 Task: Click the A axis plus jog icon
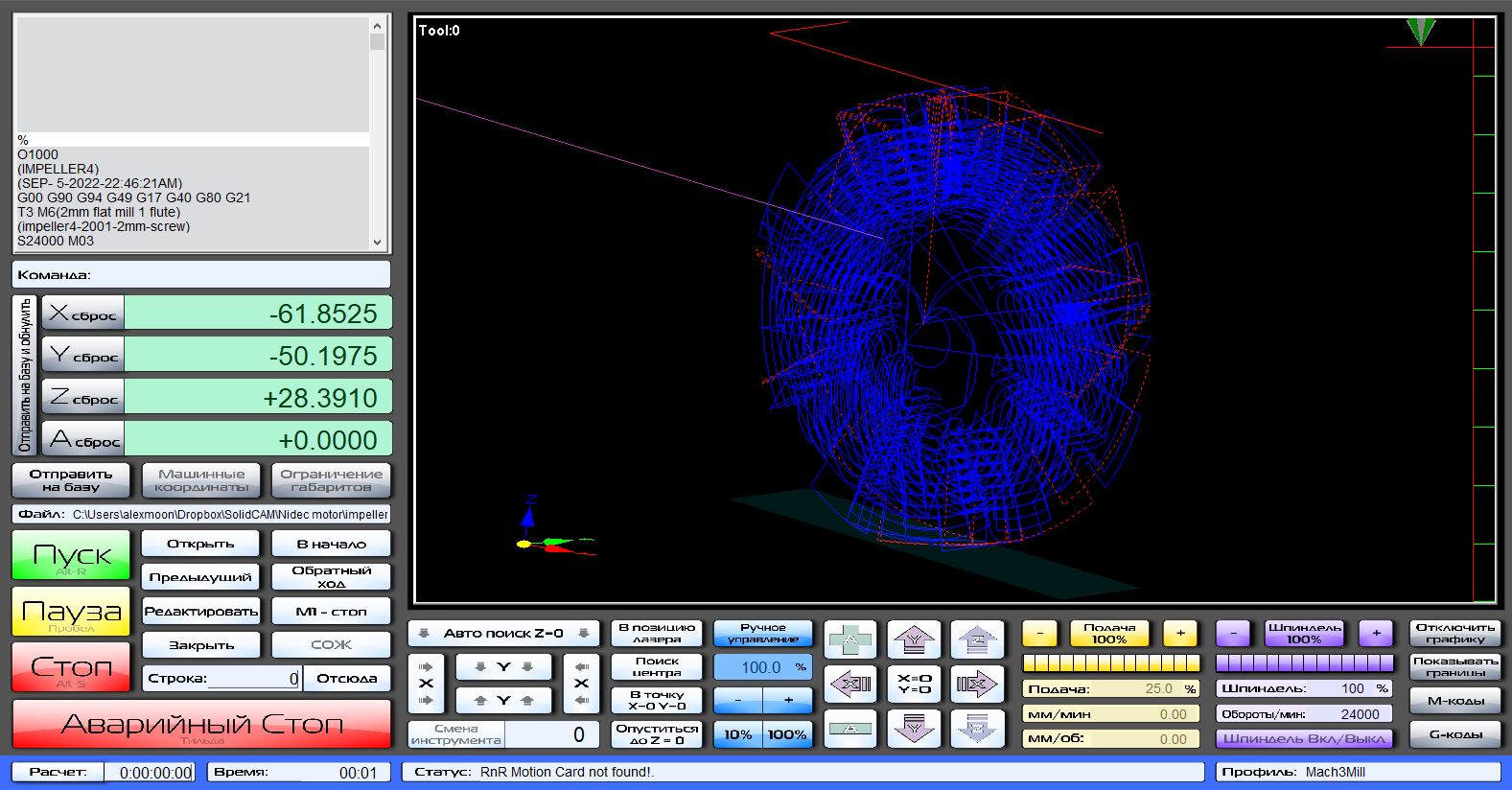click(850, 639)
